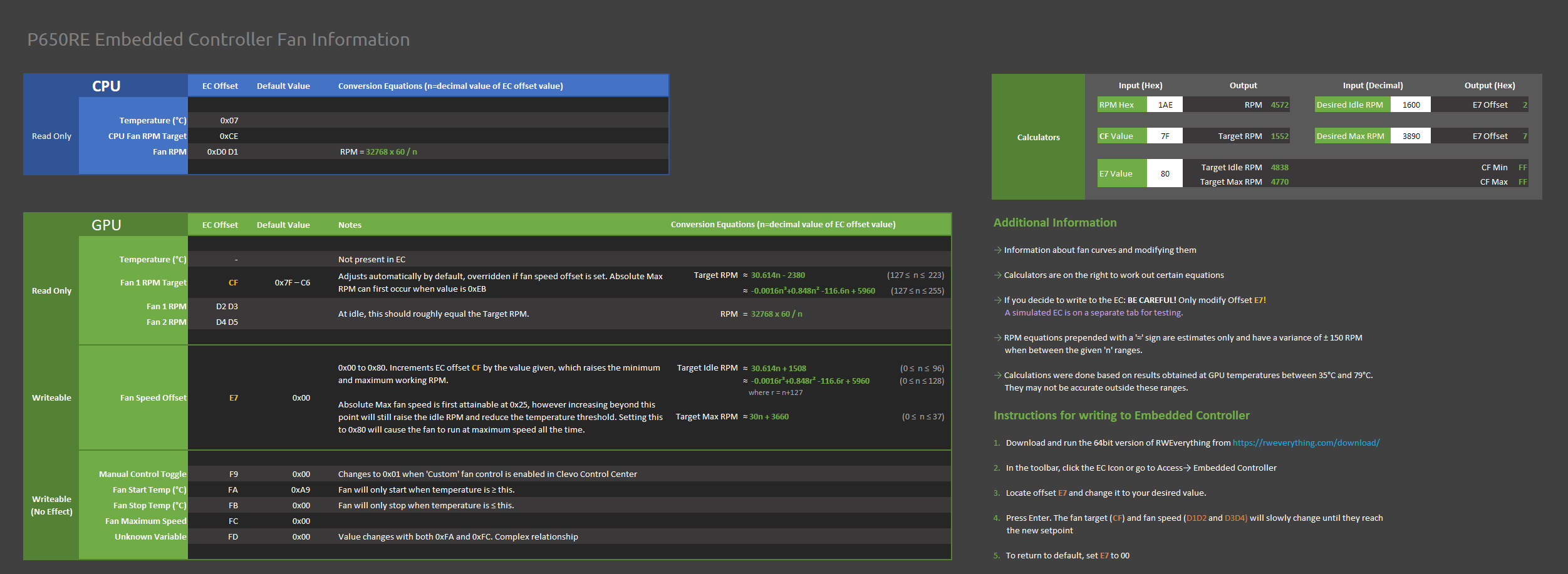
Task: Click the 'P650RE Embedded Controller Fan Information' title
Action: point(219,39)
